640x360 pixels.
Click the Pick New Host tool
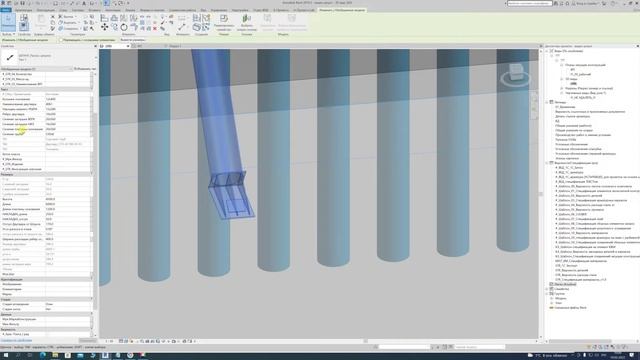coord(247,22)
